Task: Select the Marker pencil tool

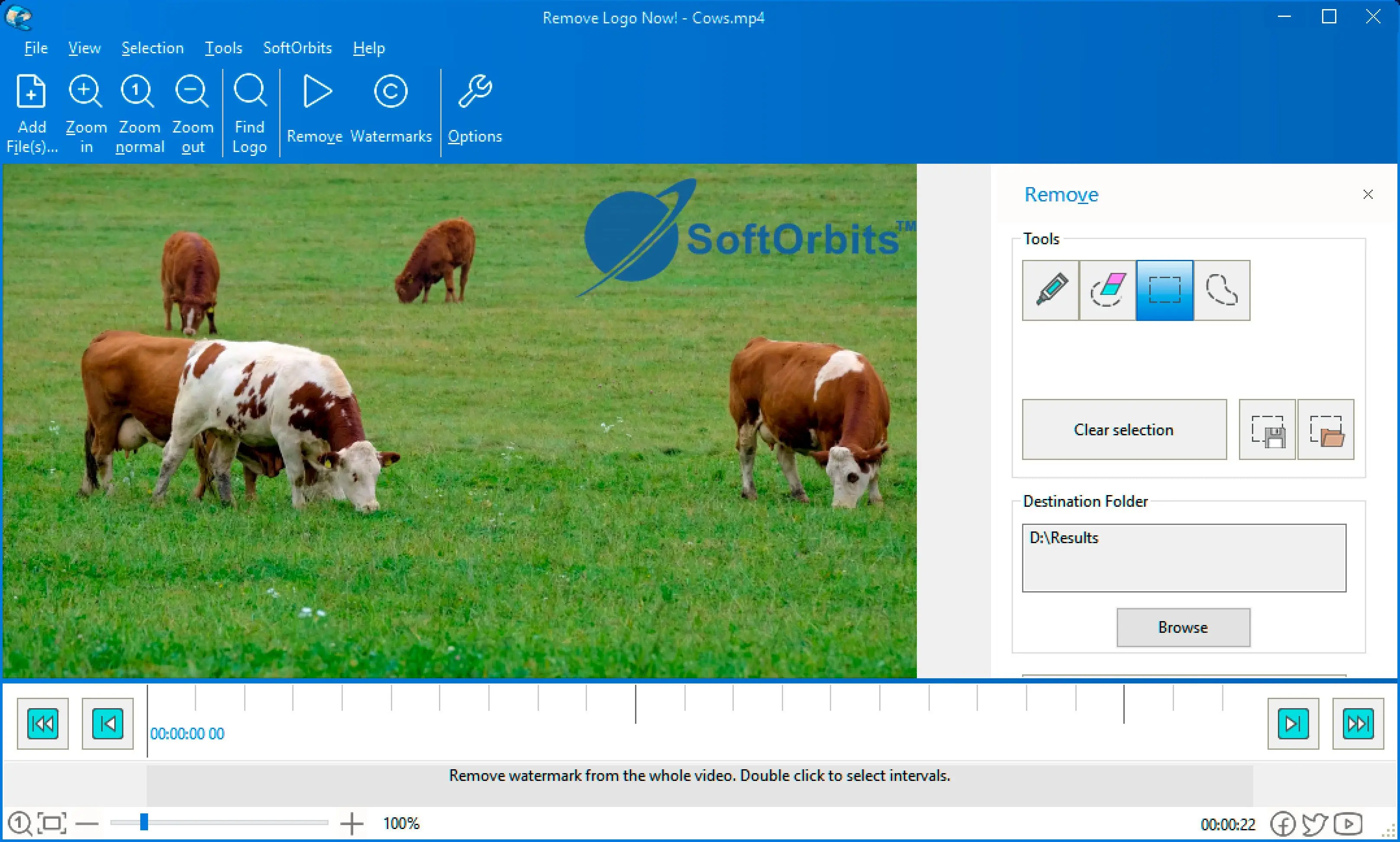Action: tap(1050, 291)
